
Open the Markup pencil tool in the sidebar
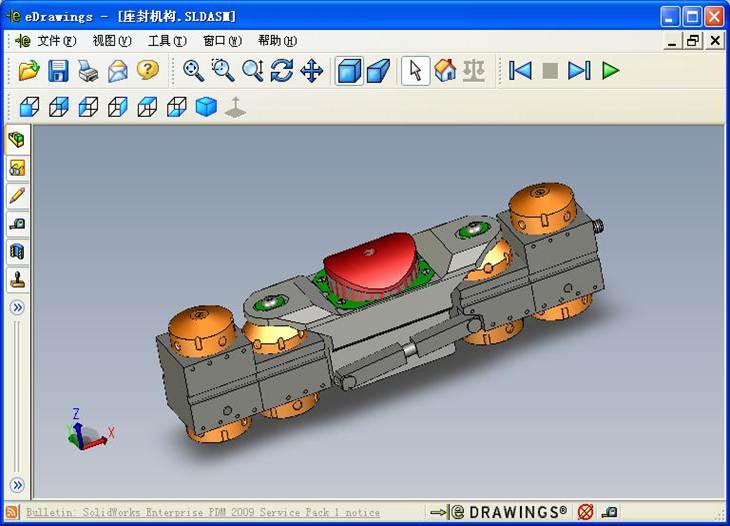click(17, 196)
